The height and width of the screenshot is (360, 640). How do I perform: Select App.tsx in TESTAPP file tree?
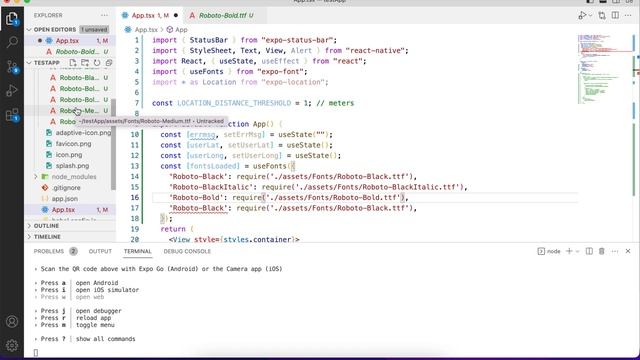coord(70,210)
